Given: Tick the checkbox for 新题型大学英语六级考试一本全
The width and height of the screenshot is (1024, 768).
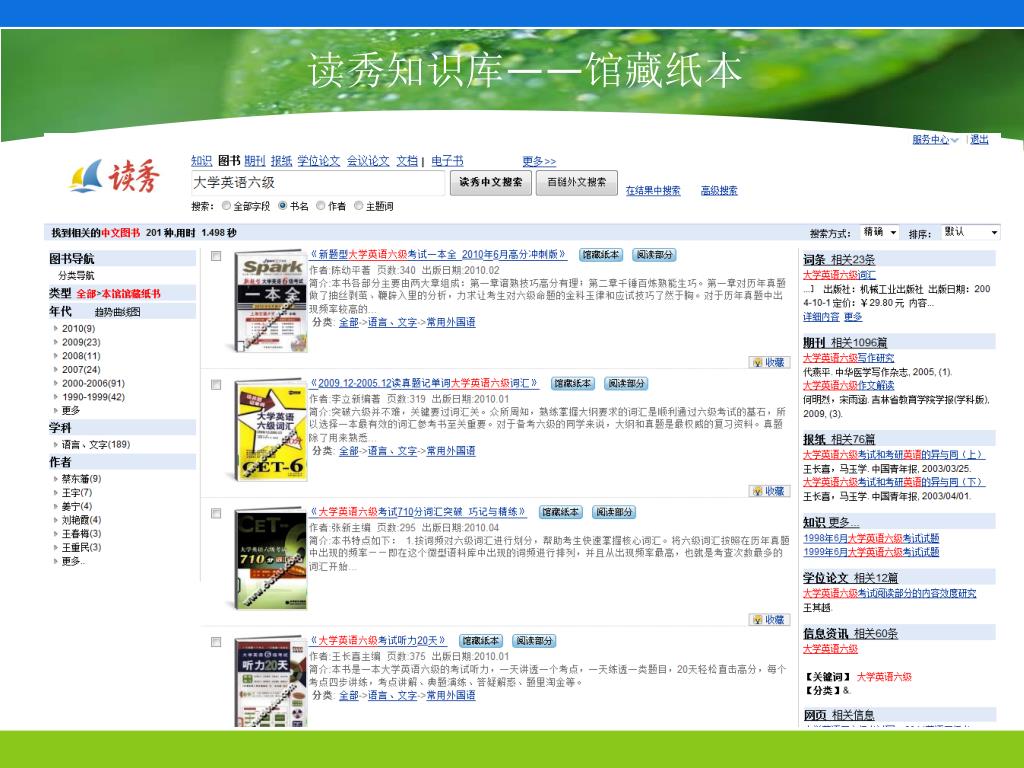Looking at the screenshot, I should (216, 256).
